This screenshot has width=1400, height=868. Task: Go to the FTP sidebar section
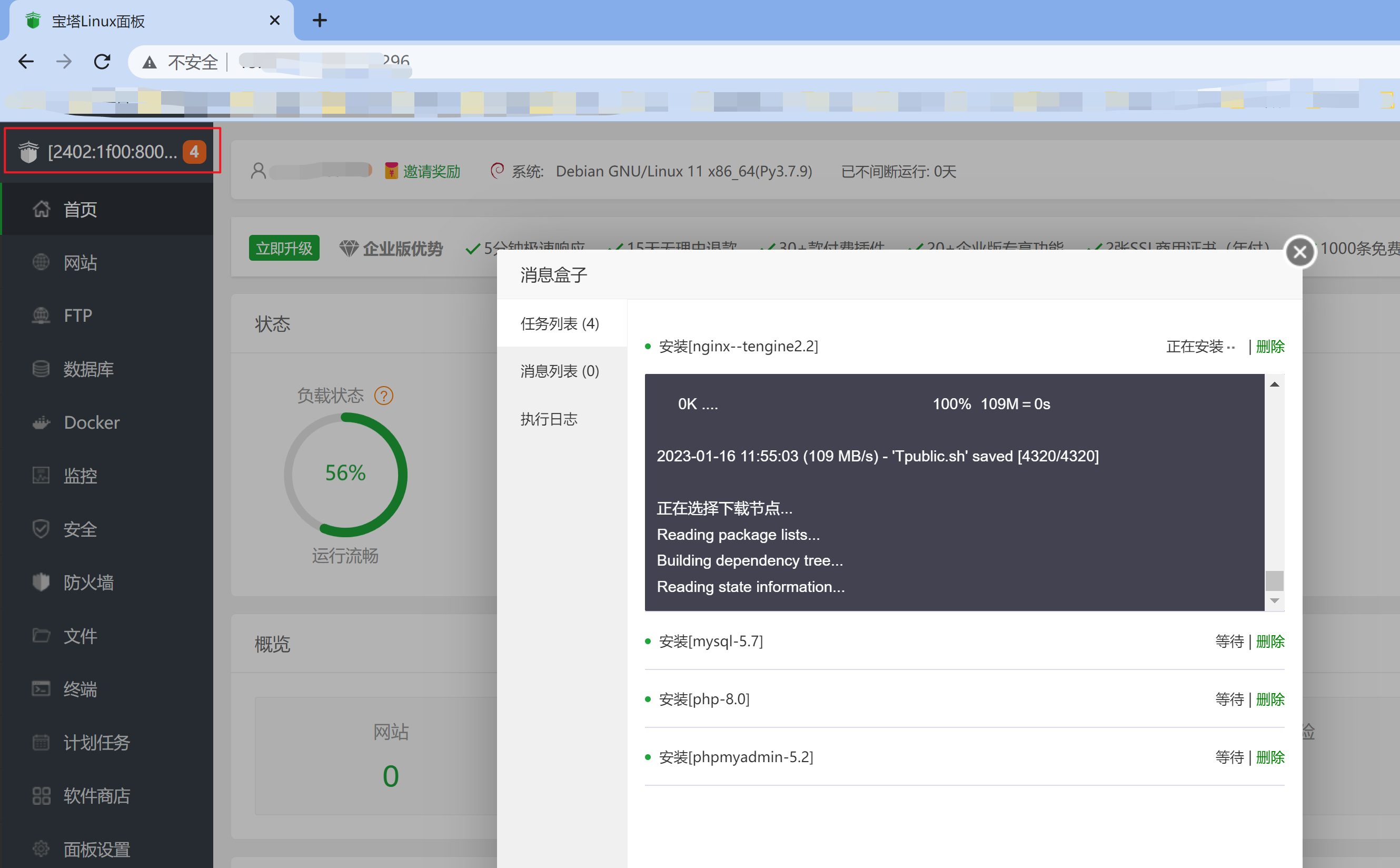(107, 315)
